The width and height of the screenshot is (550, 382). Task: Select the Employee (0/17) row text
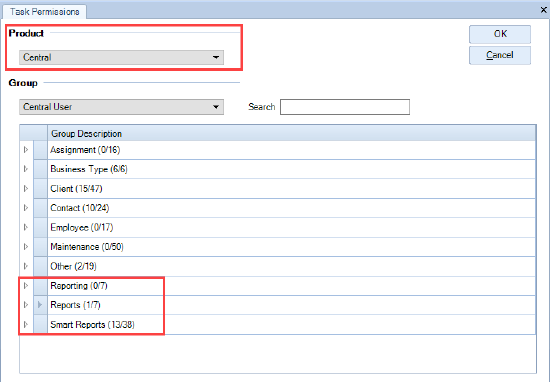pos(82,227)
